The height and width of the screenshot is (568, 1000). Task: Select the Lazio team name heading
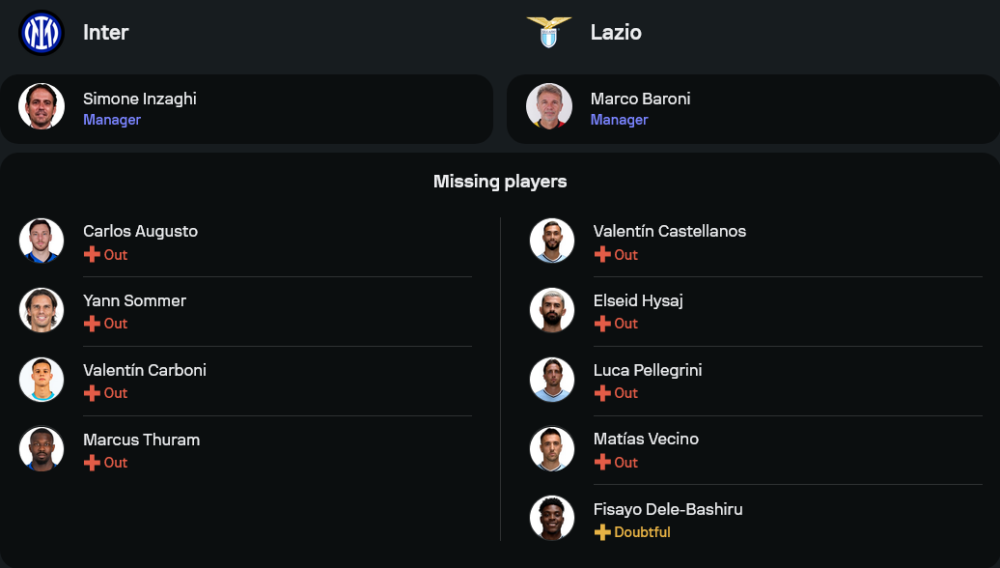tap(615, 32)
